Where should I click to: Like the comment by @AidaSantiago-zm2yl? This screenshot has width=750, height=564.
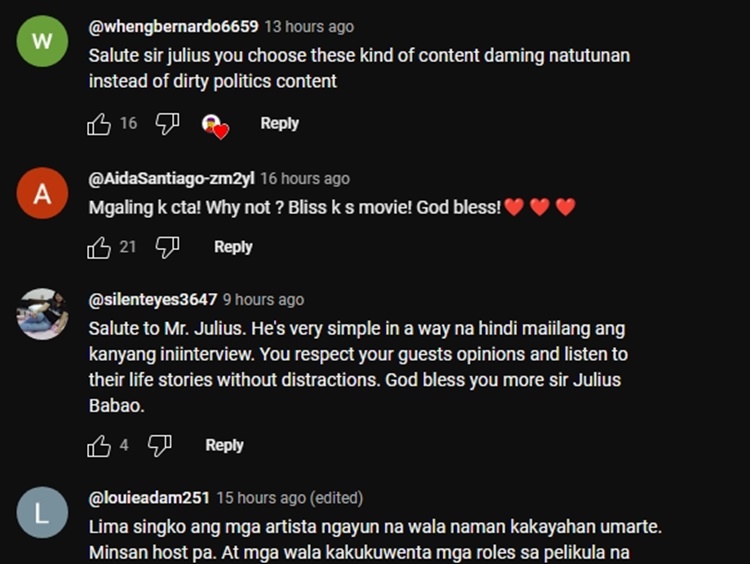(x=99, y=247)
